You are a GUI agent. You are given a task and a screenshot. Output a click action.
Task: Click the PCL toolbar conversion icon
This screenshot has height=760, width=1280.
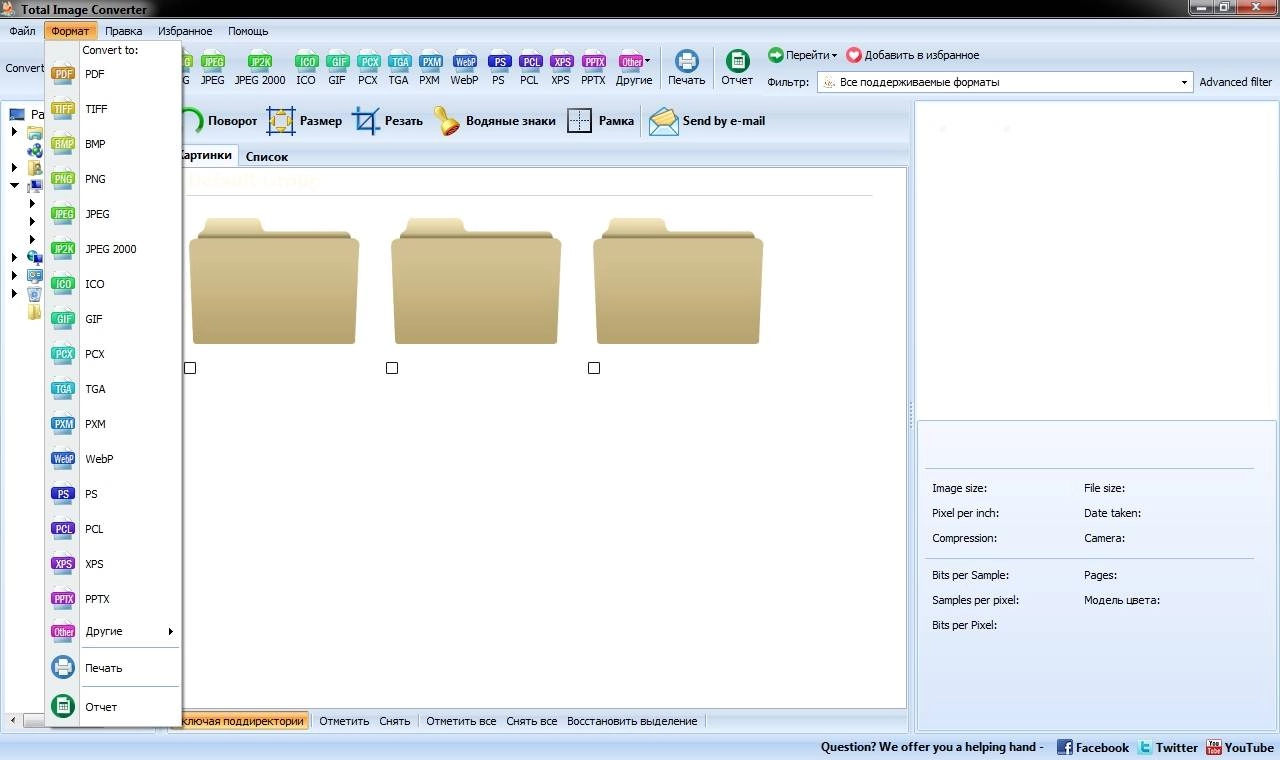point(529,68)
